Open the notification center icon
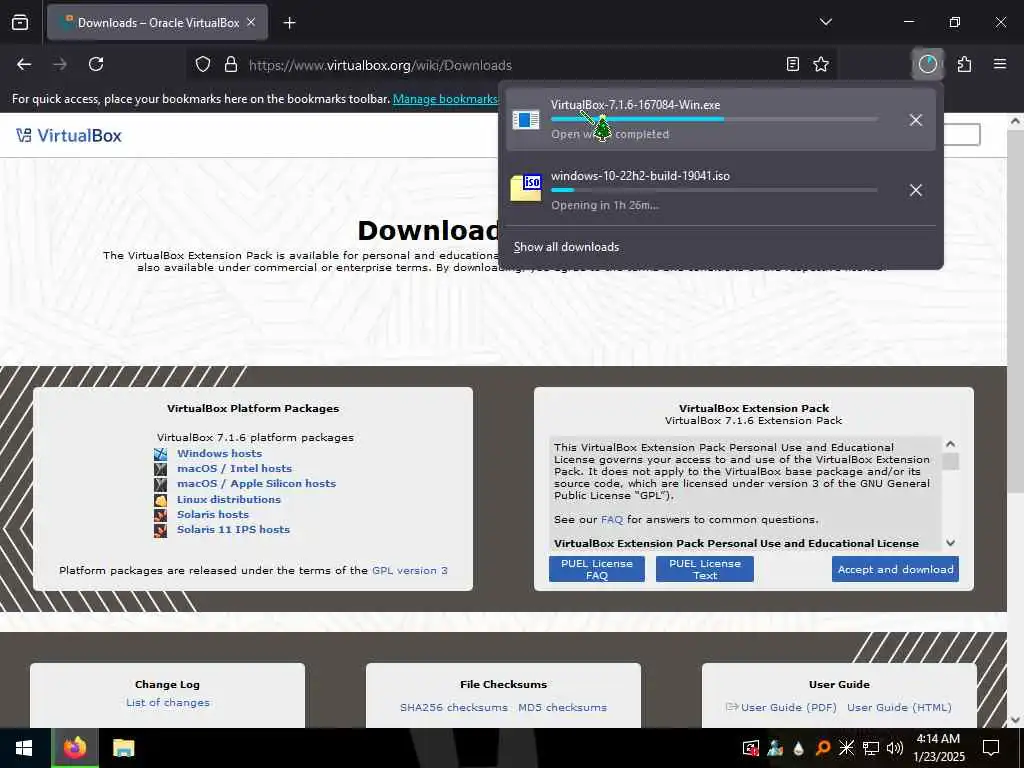 [991, 748]
